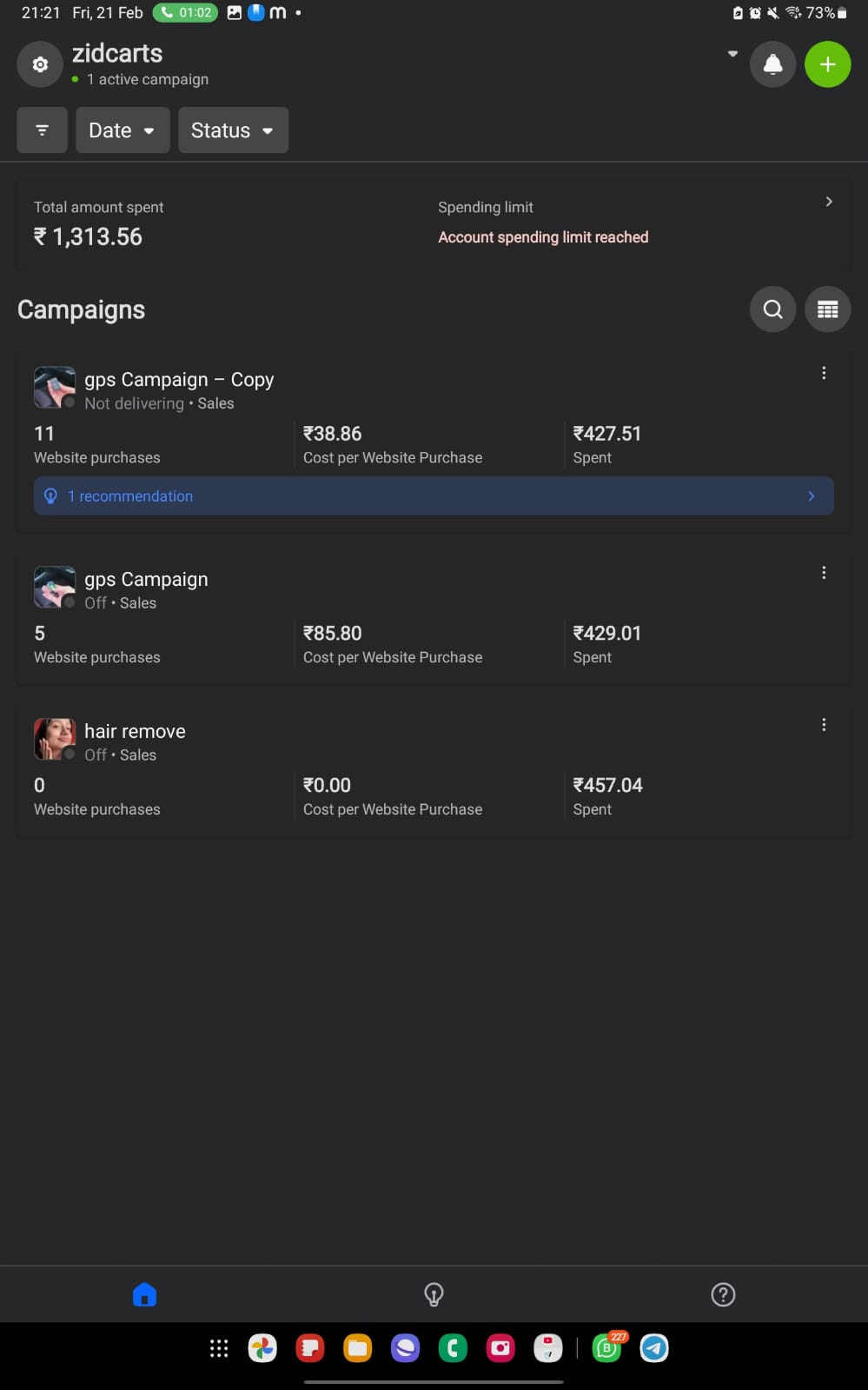
Task: Launch the green phone app in dock
Action: 453,1348
